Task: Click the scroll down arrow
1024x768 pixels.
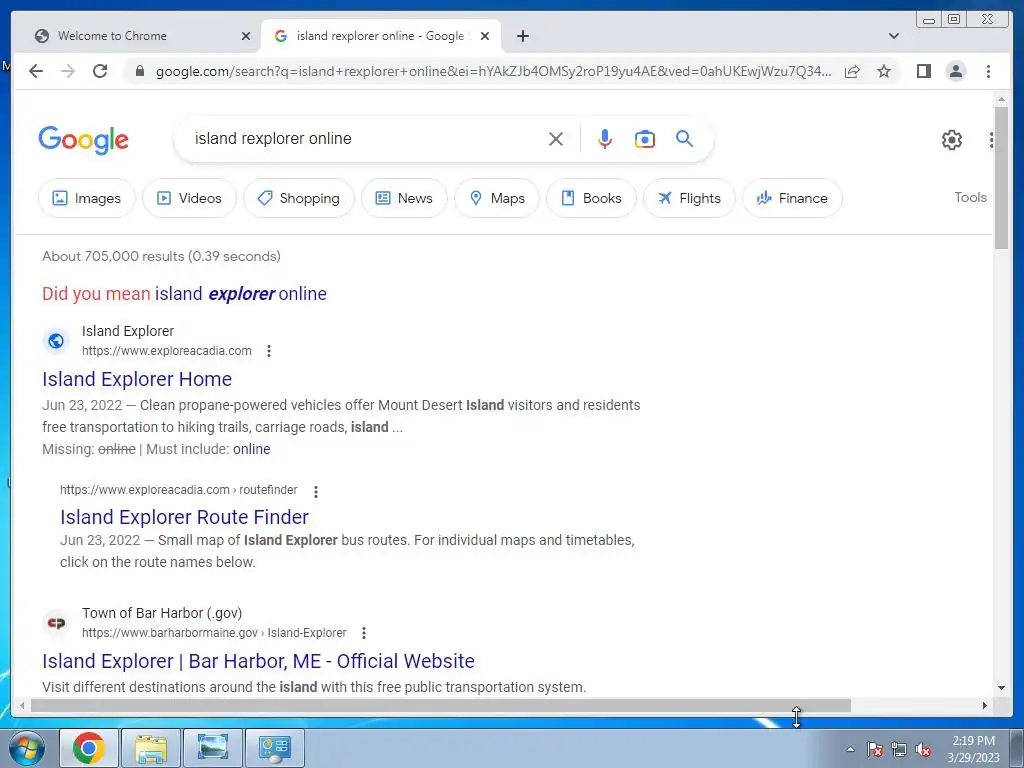Action: [1001, 688]
